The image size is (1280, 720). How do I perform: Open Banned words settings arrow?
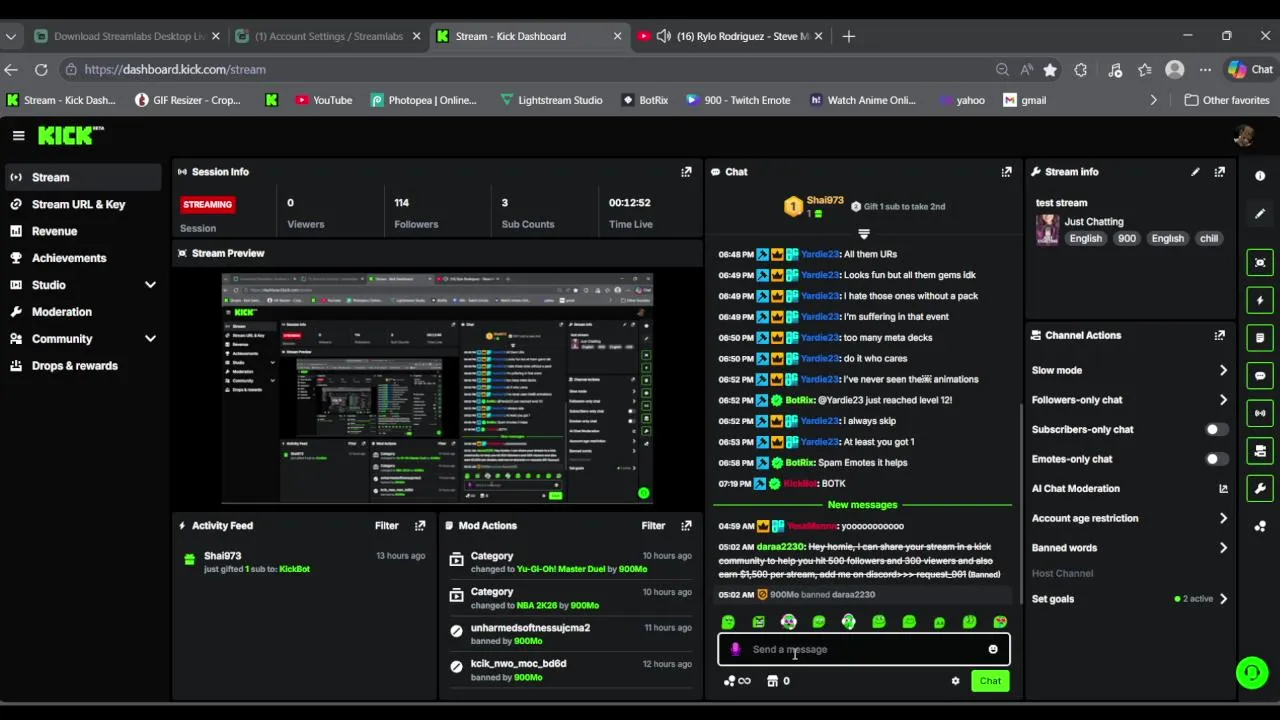(x=1223, y=548)
